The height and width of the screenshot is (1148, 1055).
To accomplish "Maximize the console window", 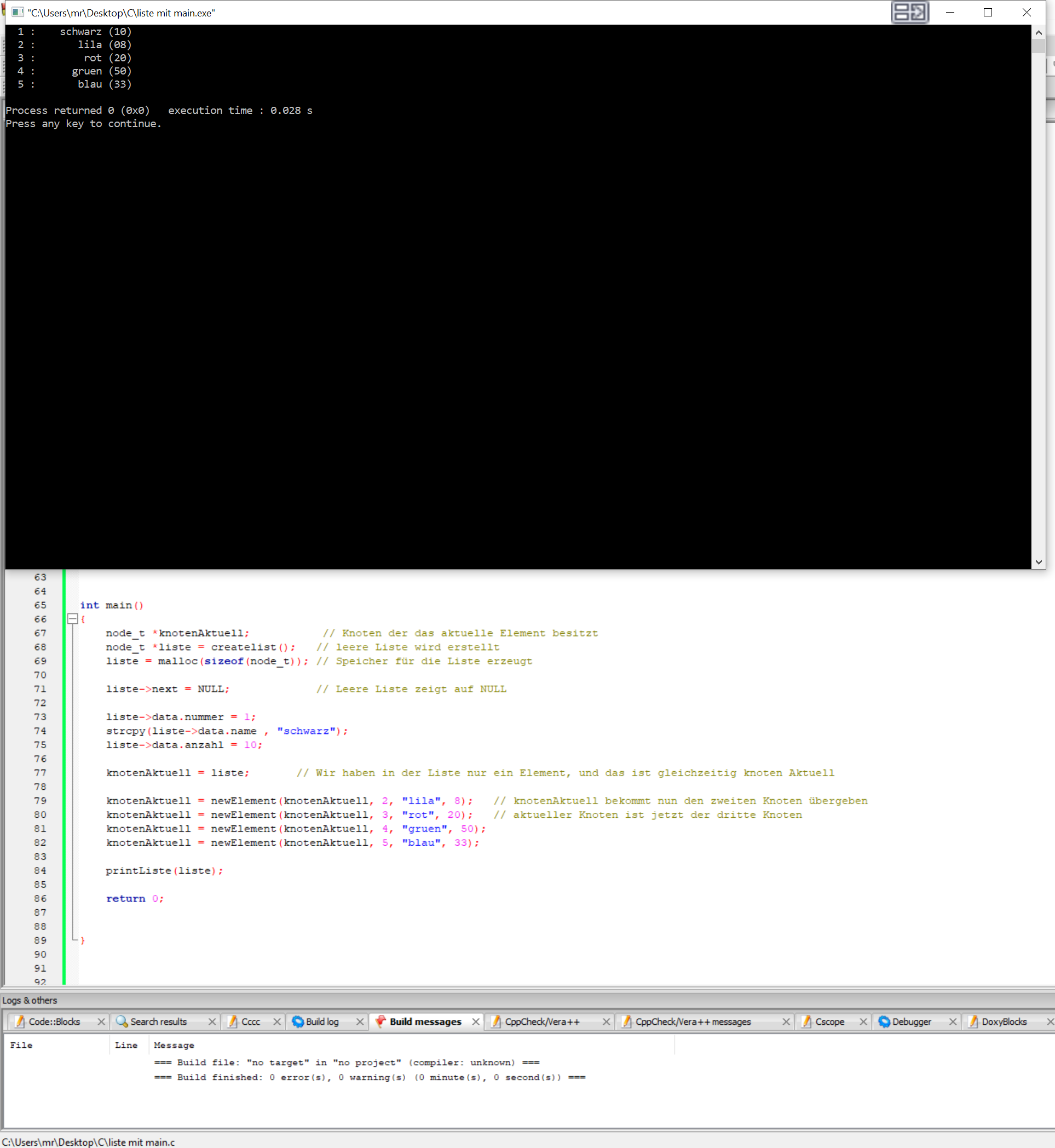I will click(x=988, y=13).
